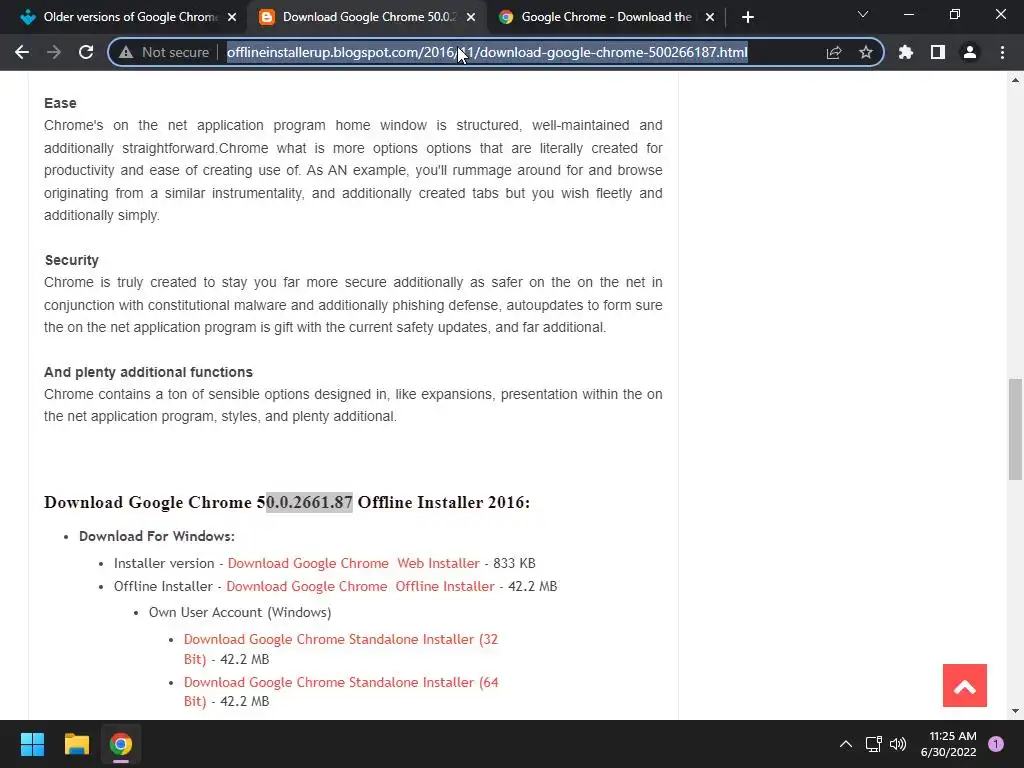Open the tab search dropdown chevron
The image size is (1024, 768).
[863, 14]
